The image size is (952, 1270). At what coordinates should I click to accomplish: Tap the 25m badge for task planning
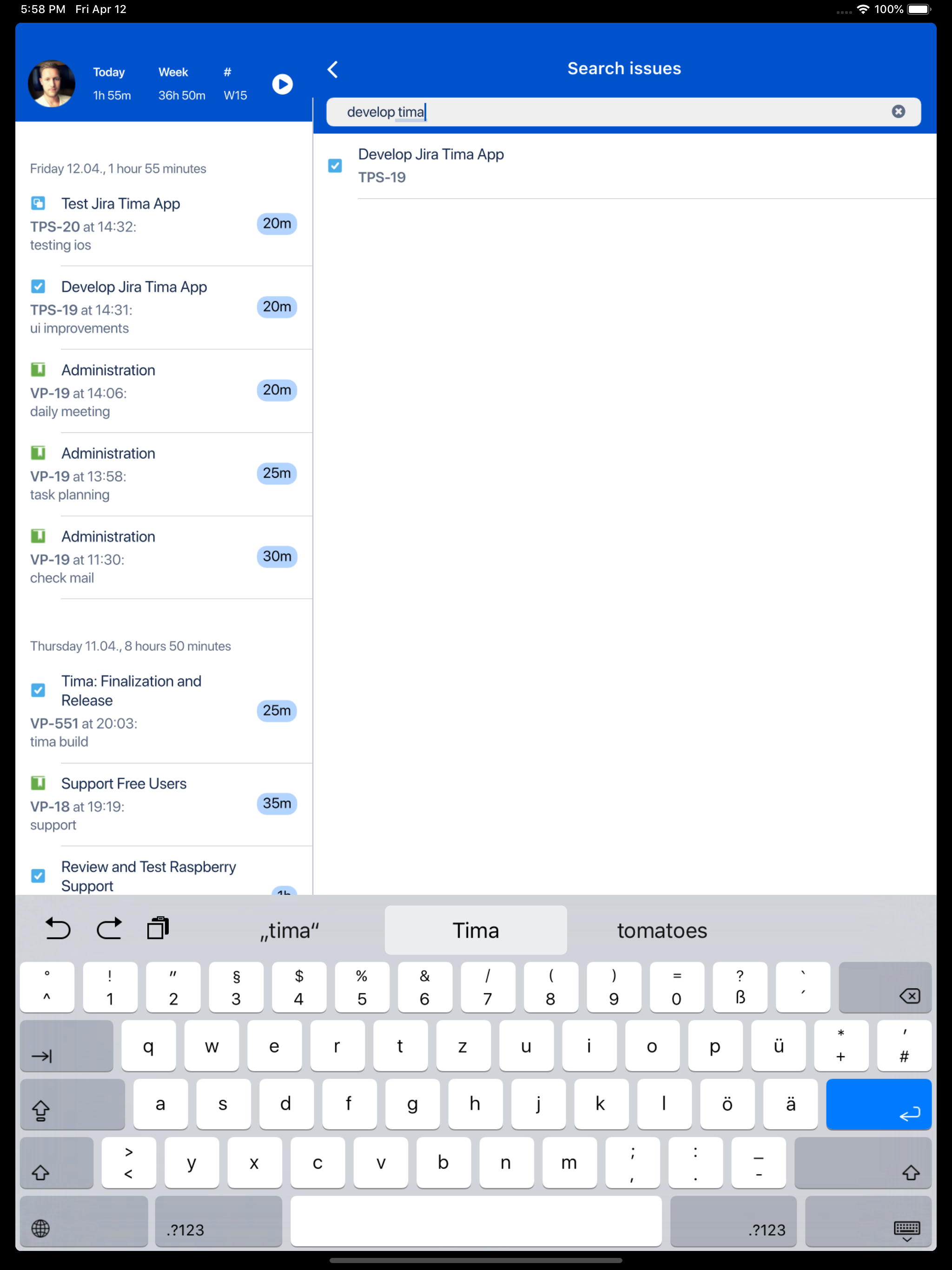click(x=277, y=474)
